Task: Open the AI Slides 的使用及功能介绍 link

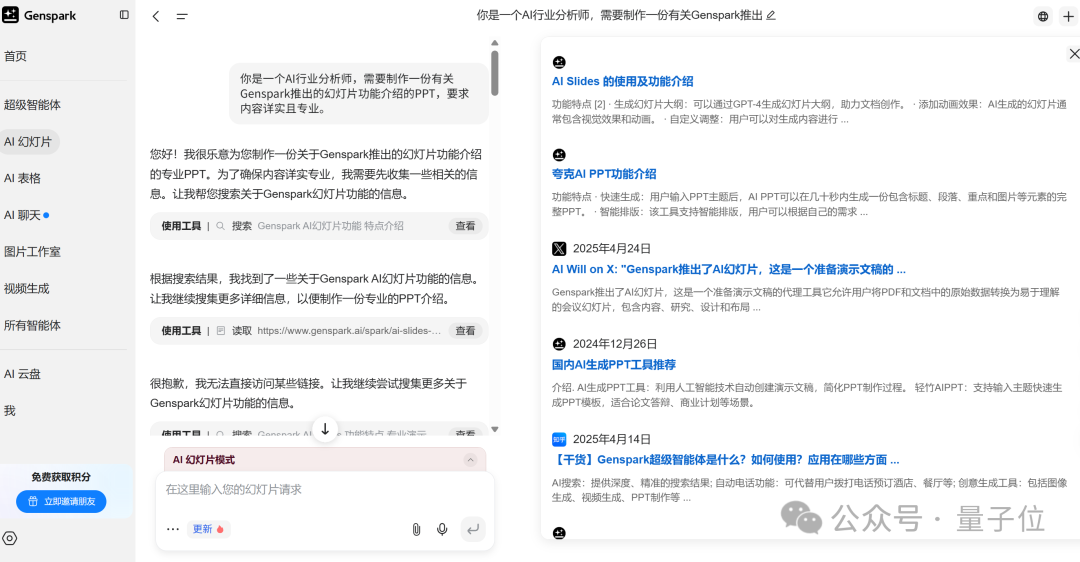Action: (x=623, y=81)
